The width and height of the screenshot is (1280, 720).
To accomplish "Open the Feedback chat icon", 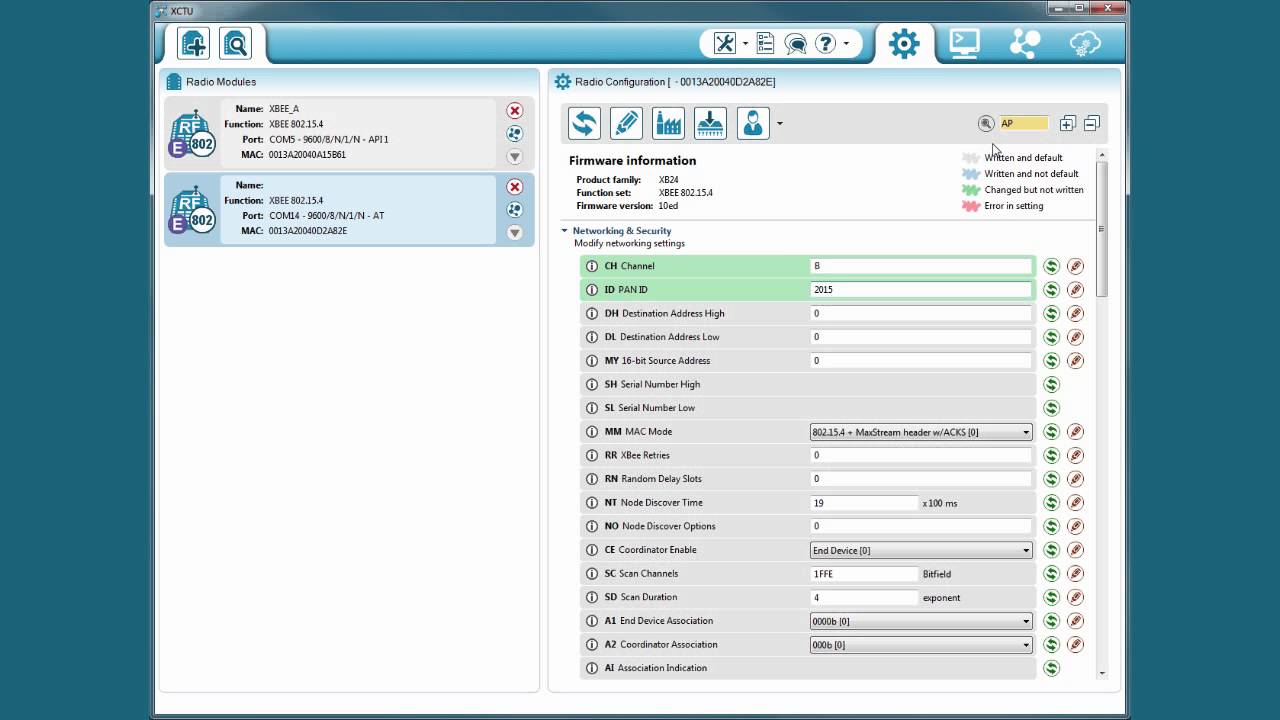I will (795, 43).
